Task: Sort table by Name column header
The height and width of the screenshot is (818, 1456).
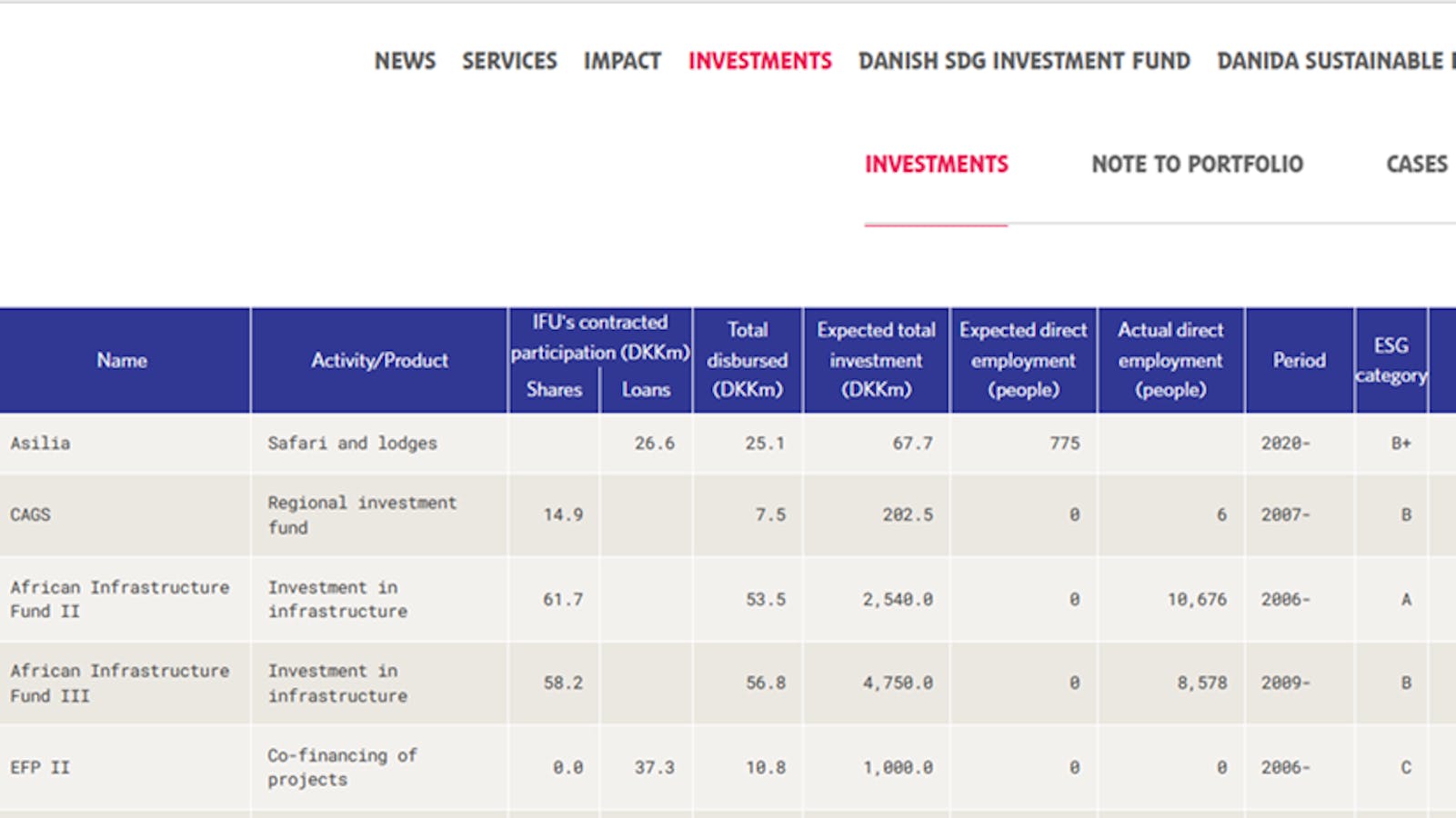Action: point(122,361)
